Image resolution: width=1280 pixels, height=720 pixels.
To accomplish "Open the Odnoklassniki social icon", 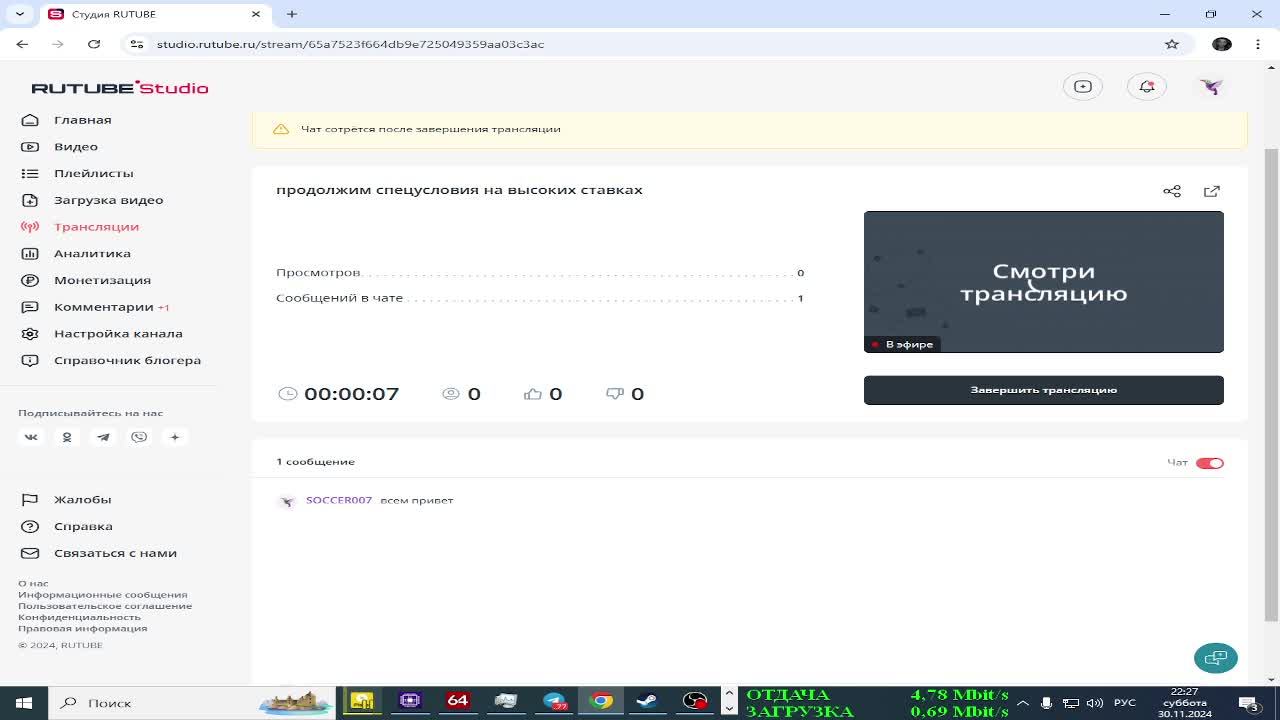I will (x=67, y=437).
